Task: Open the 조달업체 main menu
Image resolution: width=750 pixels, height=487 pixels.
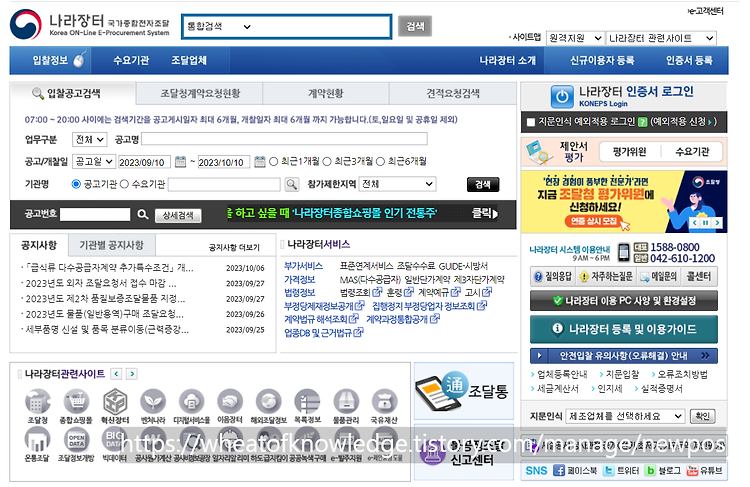Action: click(189, 61)
